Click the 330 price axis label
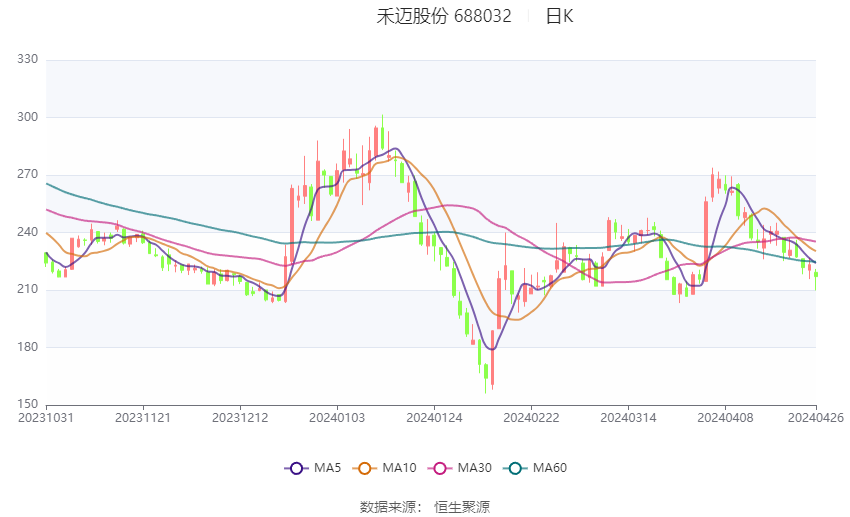This screenshot has width=850, height=517. (x=28, y=59)
